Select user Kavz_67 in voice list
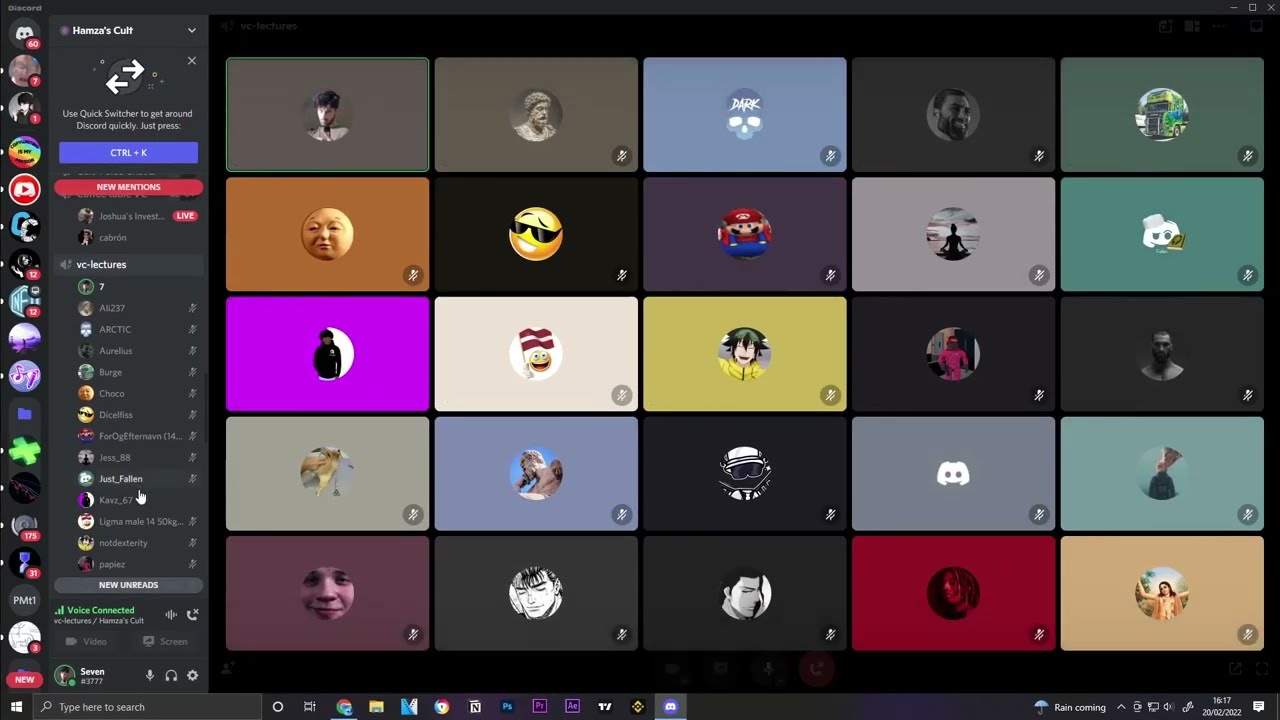This screenshot has width=1280, height=720. tap(136, 500)
